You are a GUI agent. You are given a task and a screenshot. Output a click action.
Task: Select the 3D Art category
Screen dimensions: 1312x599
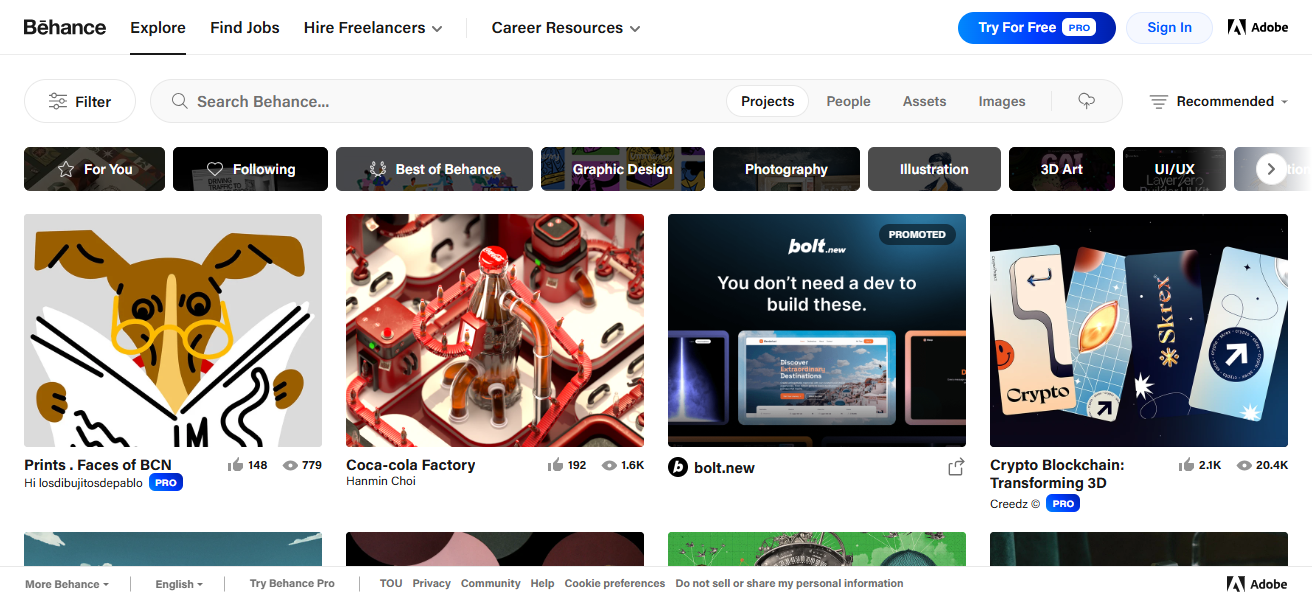[x=1062, y=169]
